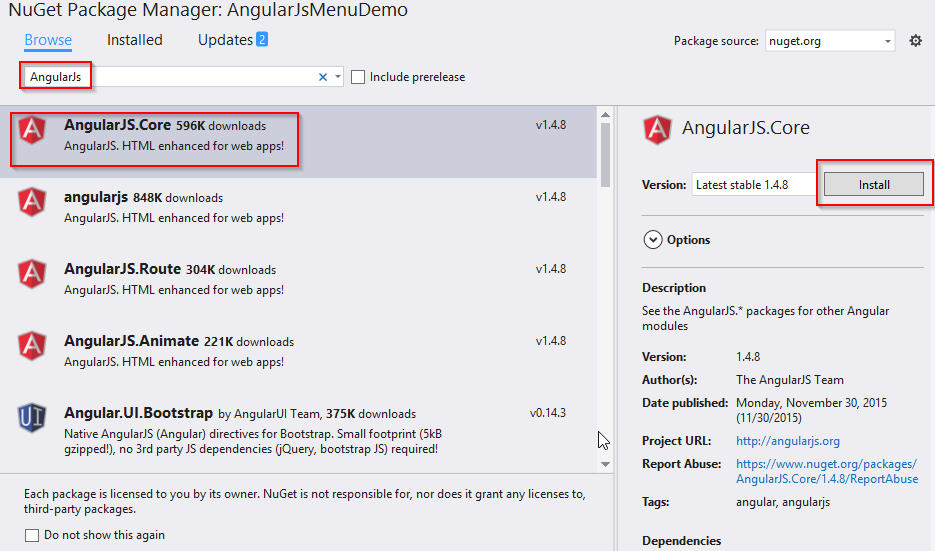Click the Report Abuse nuget.org link
This screenshot has height=551, width=935.
pos(826,471)
